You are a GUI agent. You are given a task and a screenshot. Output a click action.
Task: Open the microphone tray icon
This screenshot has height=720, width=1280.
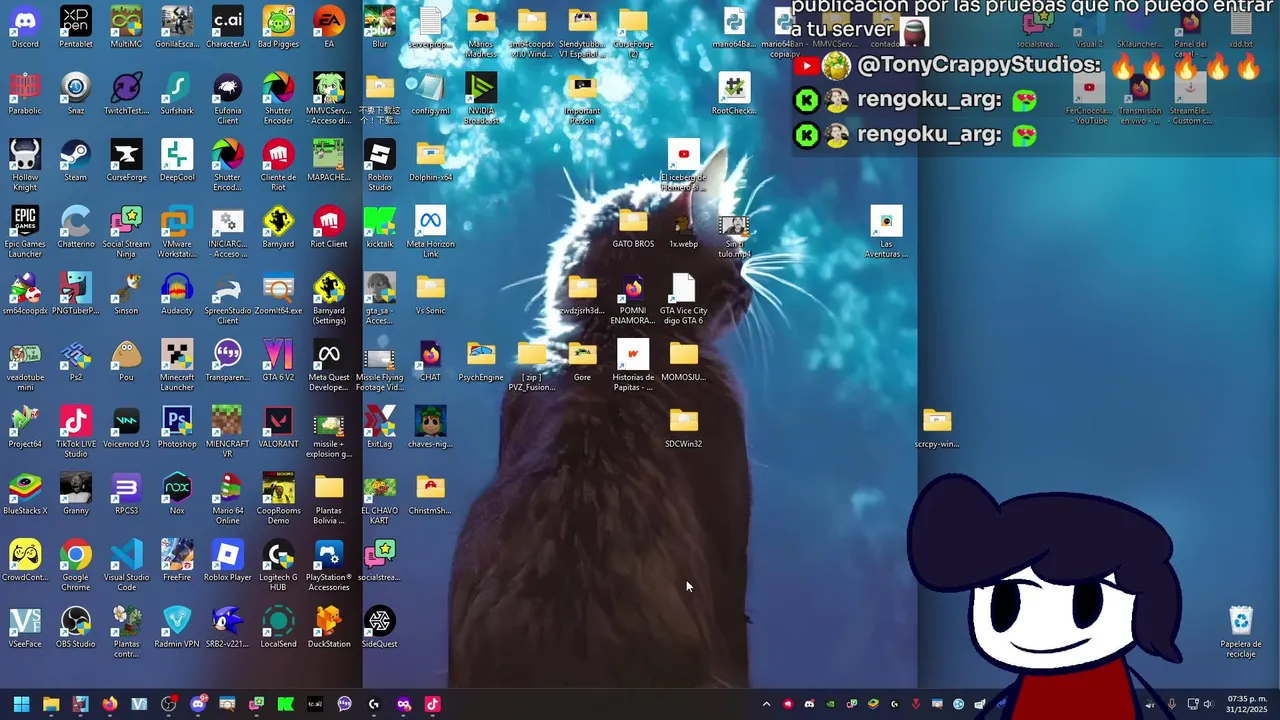pos(1171,704)
